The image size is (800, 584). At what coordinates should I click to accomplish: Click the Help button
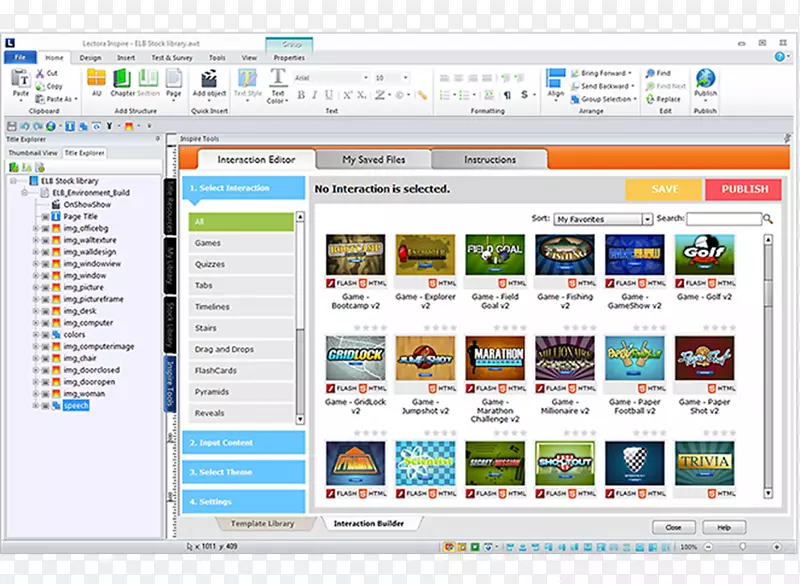(724, 527)
